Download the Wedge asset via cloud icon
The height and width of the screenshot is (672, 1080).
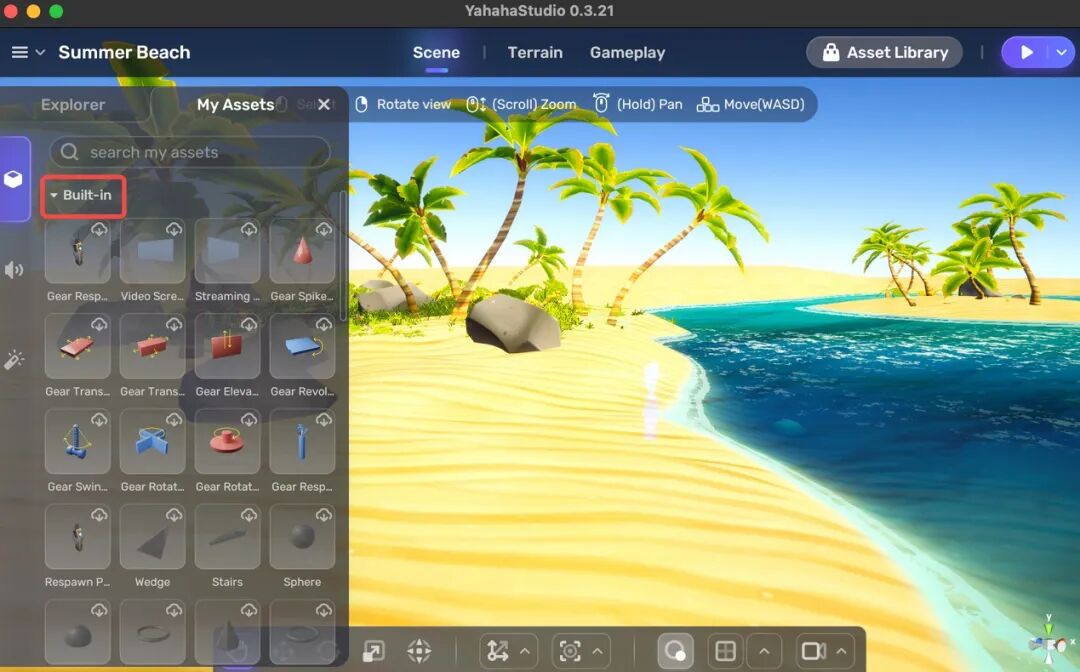(174, 514)
